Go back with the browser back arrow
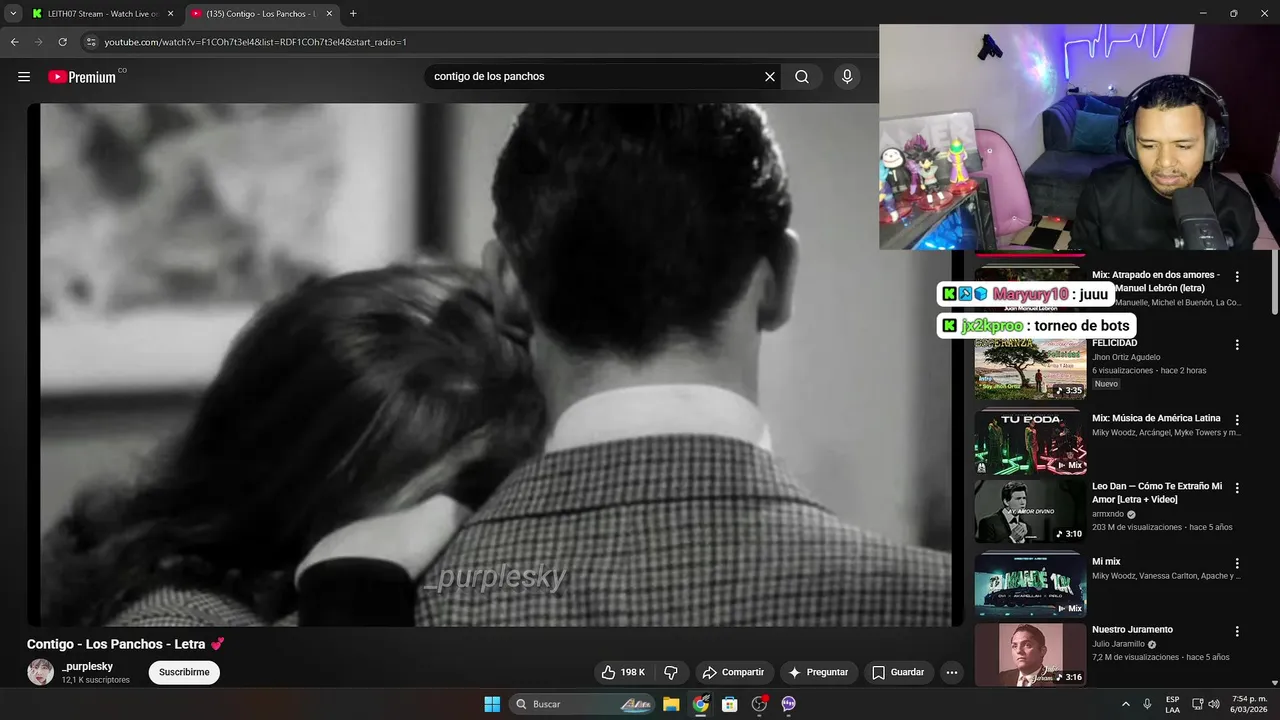Screen dimensions: 1280x720 point(14,42)
